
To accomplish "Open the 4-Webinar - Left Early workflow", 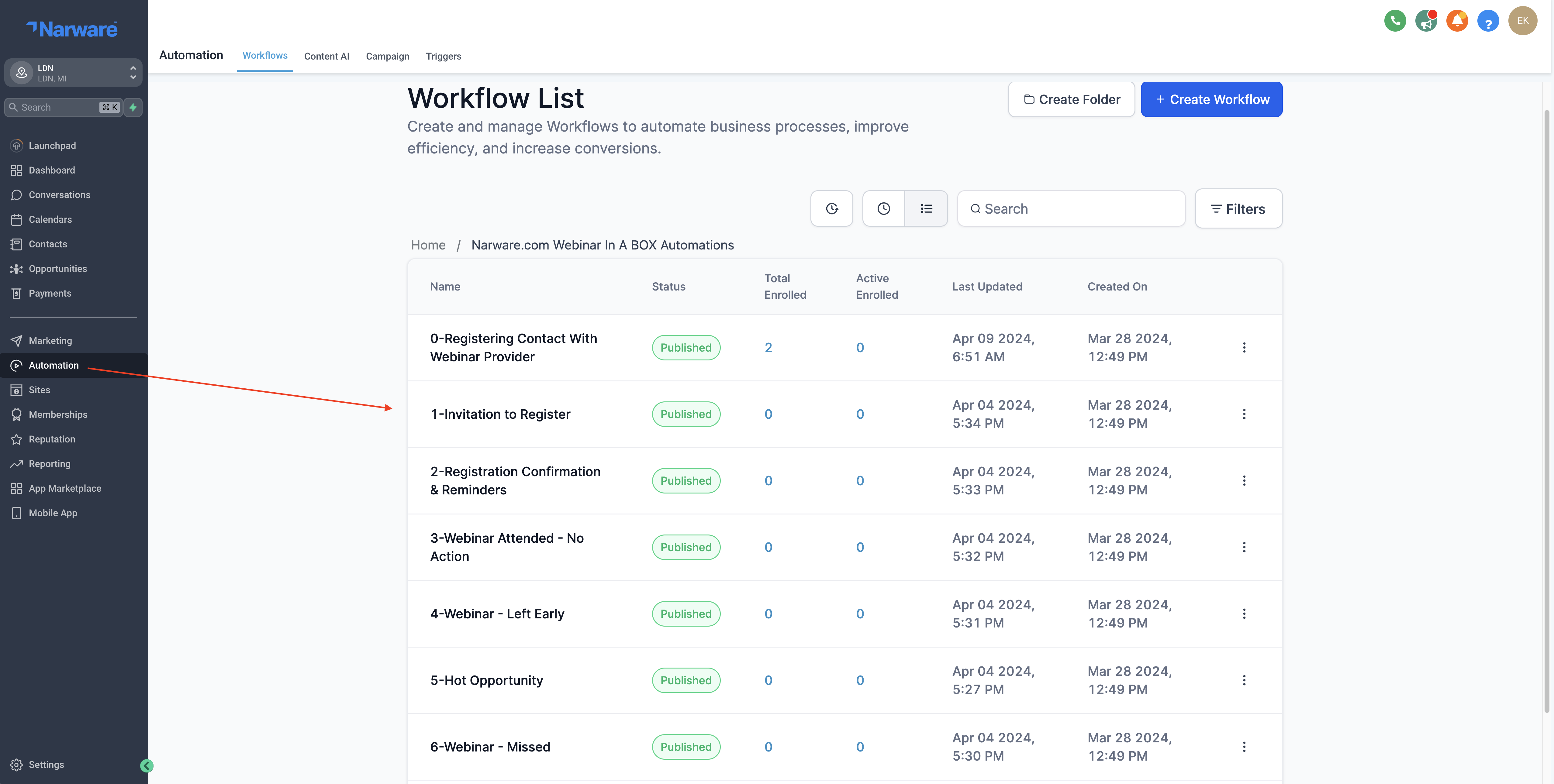I will (497, 614).
